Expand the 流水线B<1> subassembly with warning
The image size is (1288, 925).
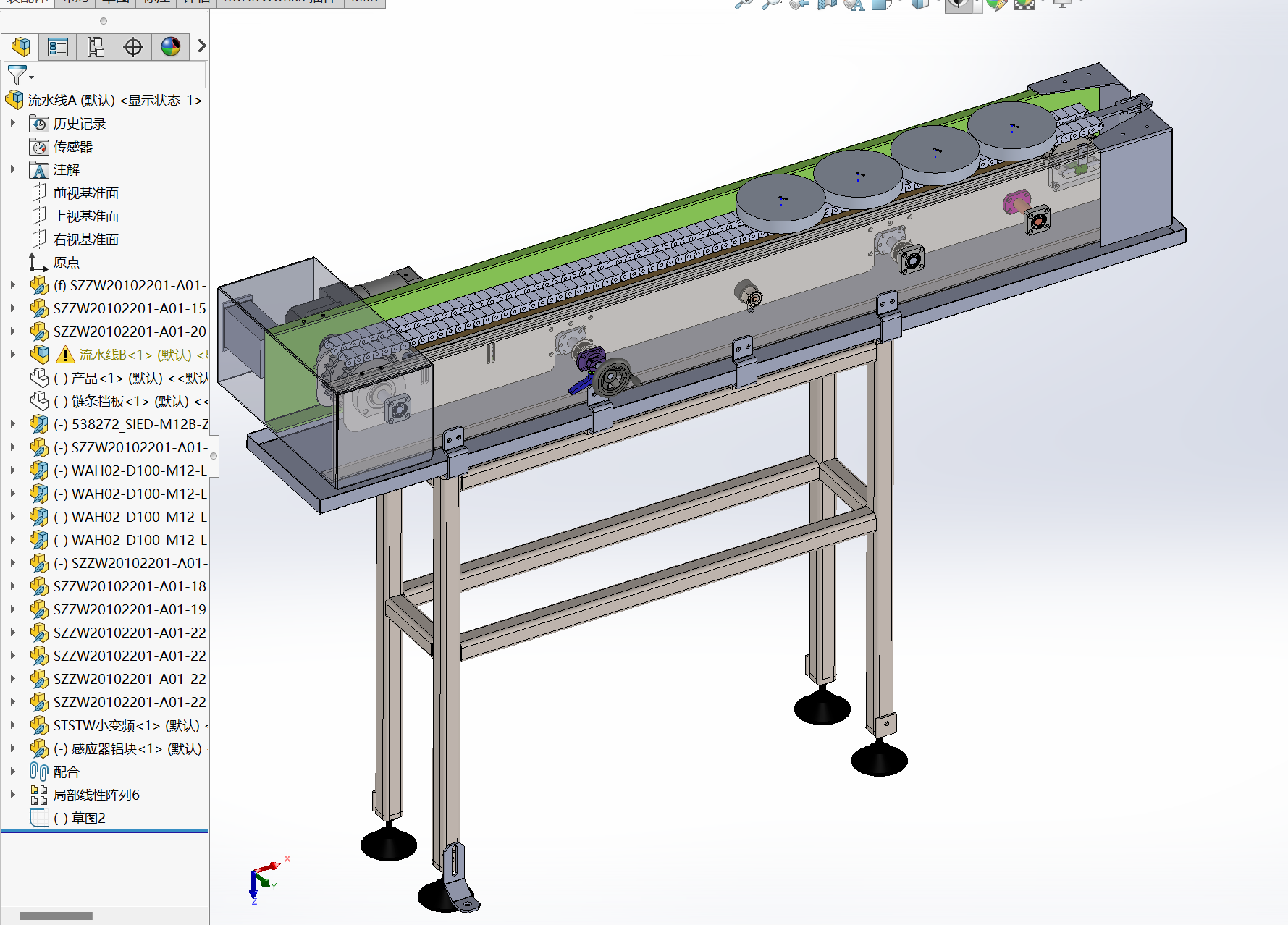click(x=13, y=355)
